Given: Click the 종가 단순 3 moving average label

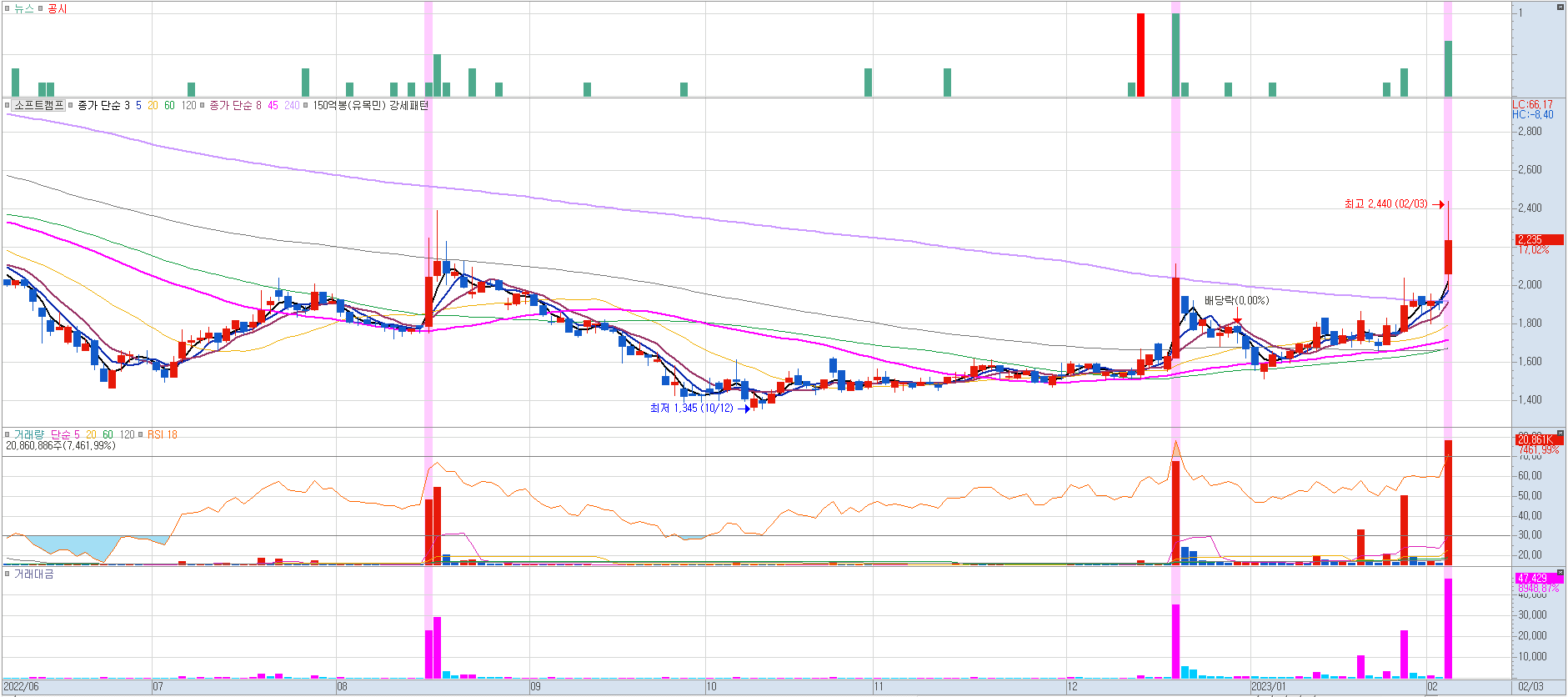Looking at the screenshot, I should (x=103, y=105).
